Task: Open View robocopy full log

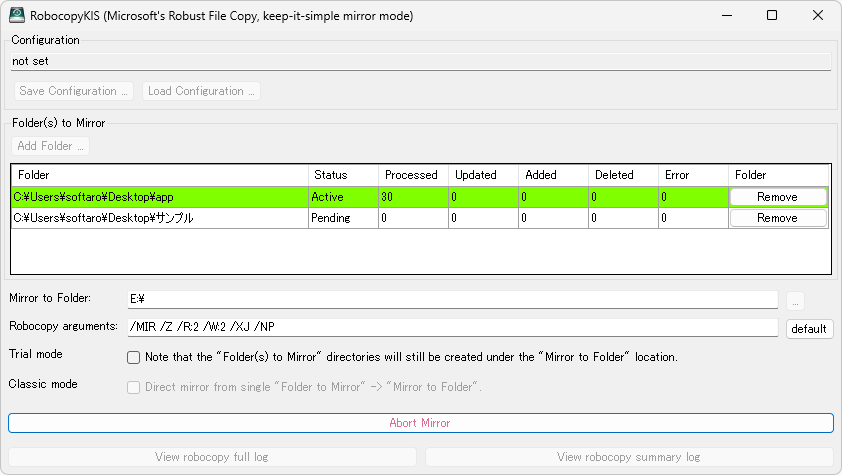Action: (x=212, y=457)
